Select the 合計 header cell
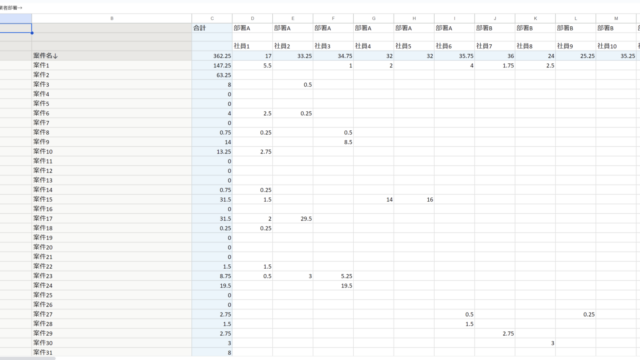This screenshot has height=360, width=640. coord(212,28)
